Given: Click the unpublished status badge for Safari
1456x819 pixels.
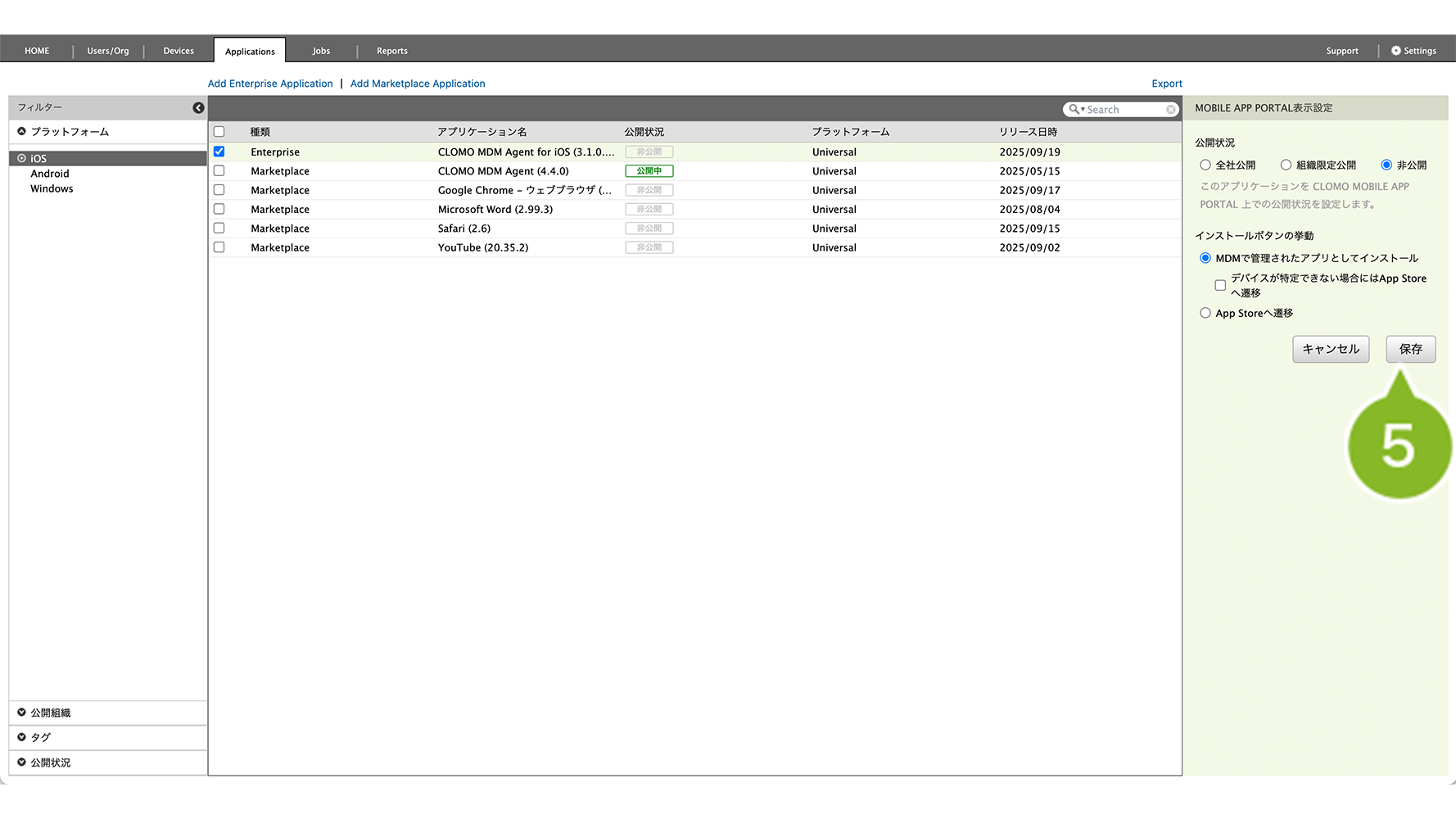Looking at the screenshot, I should point(649,229).
